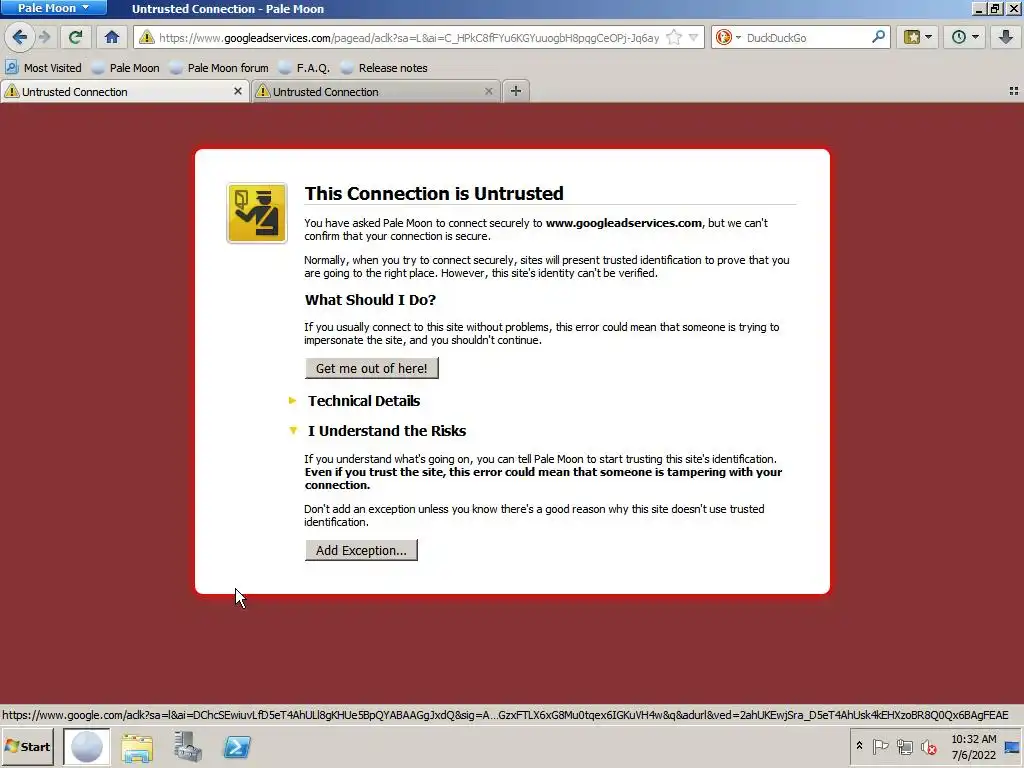The height and width of the screenshot is (768, 1024).
Task: Reload the current page
Action: (x=76, y=37)
